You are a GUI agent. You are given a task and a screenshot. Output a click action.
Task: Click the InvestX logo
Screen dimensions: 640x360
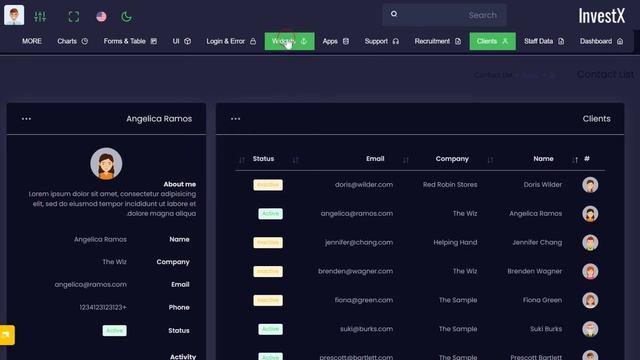[602, 16]
